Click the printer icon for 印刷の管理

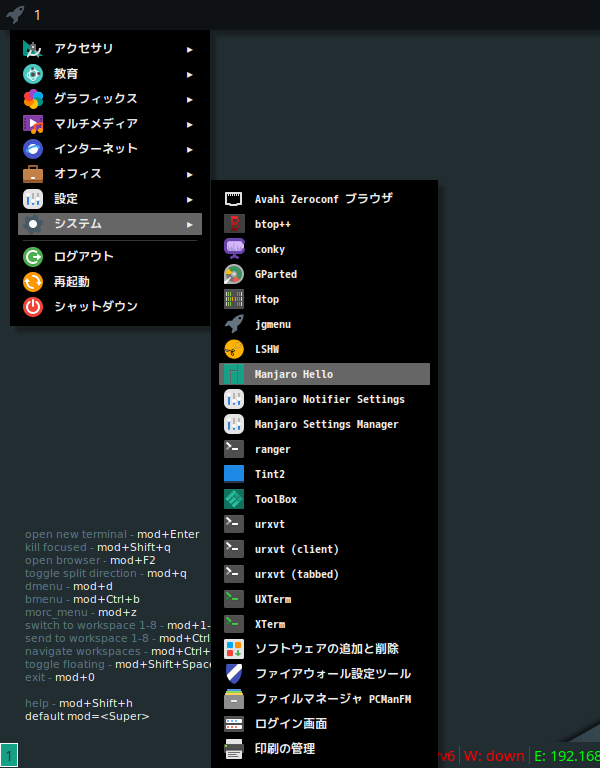pyautogui.click(x=234, y=748)
